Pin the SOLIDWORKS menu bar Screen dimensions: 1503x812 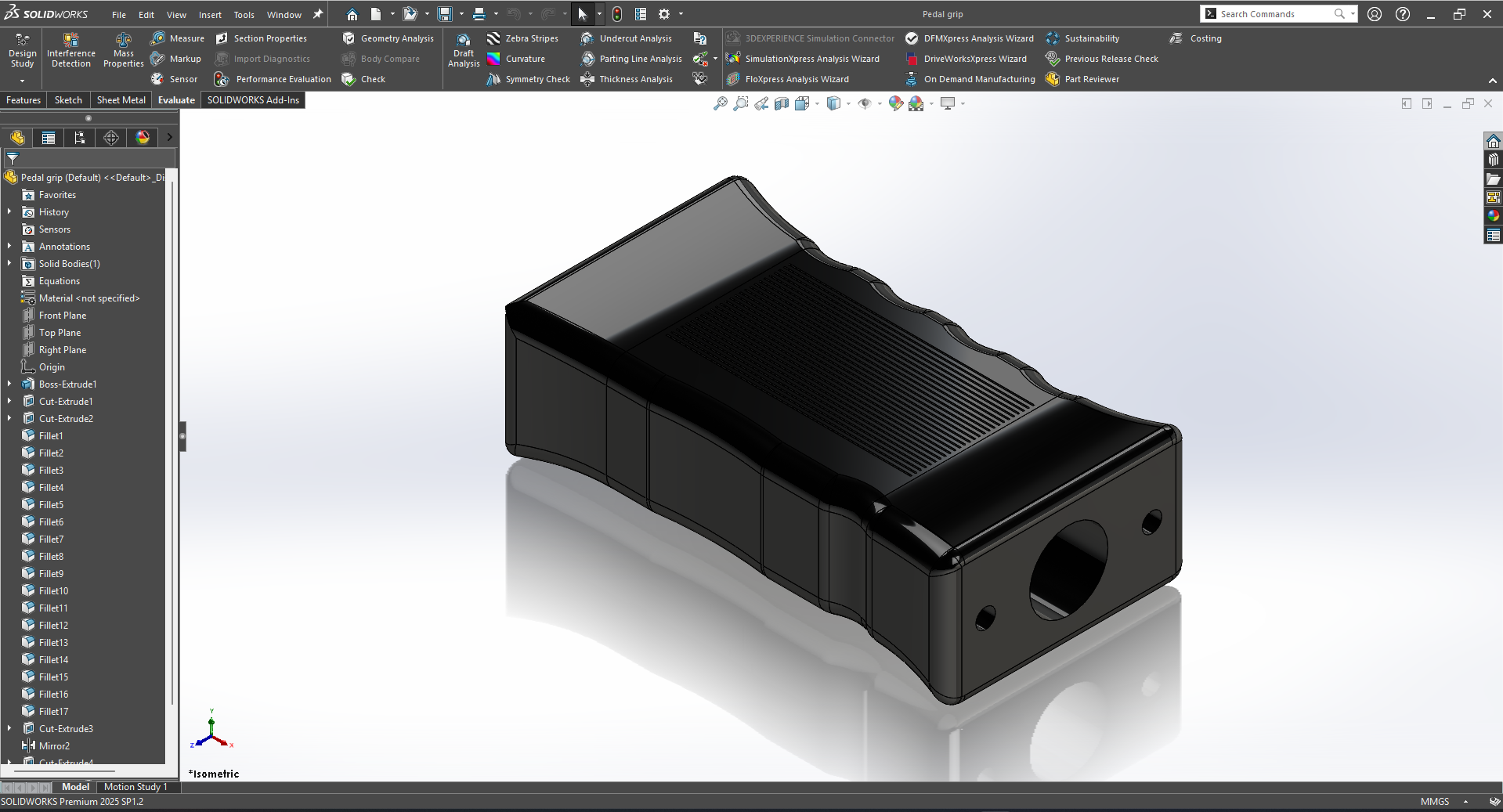click(318, 14)
